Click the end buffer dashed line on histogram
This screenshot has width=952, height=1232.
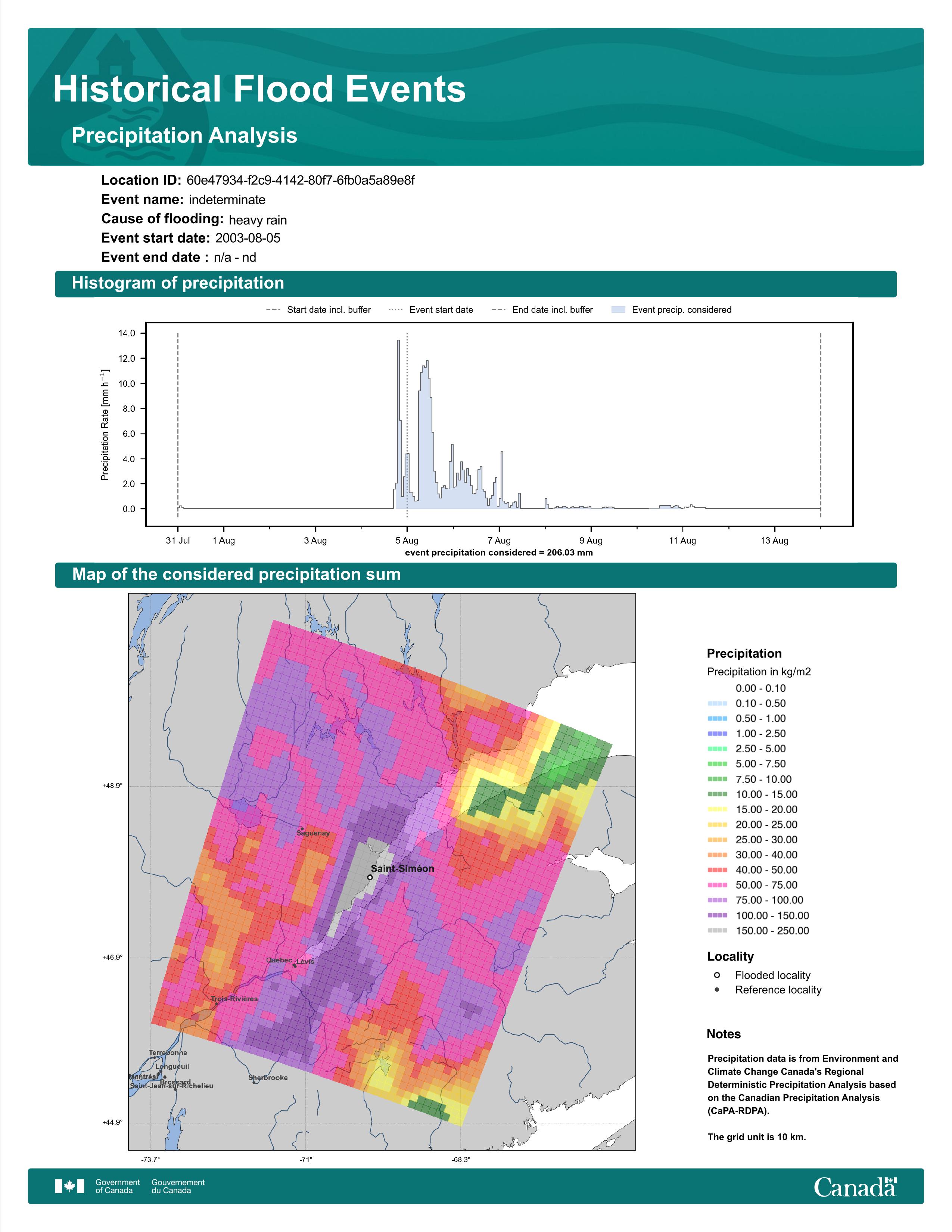pos(821,425)
